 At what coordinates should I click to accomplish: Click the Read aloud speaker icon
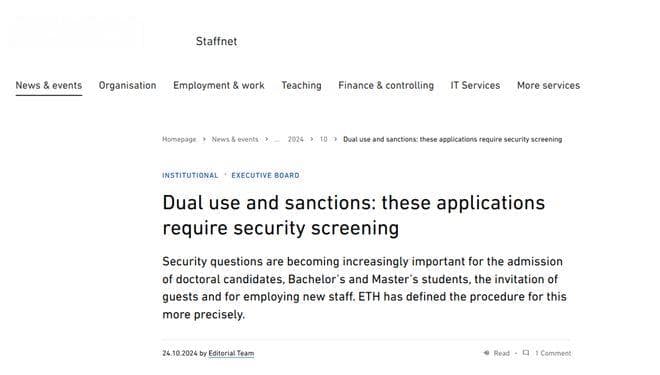pos(487,353)
